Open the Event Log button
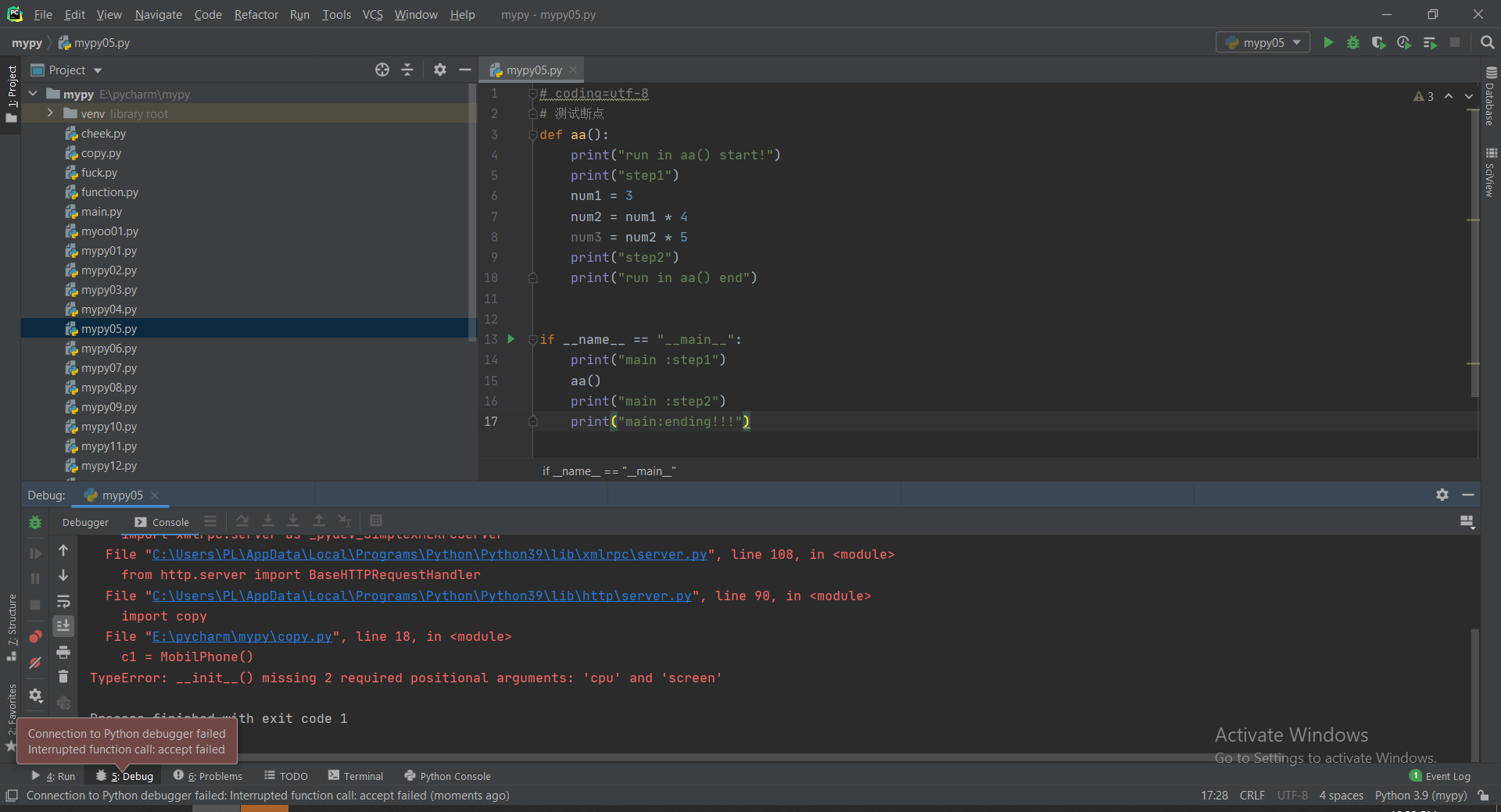Viewport: 1501px width, 812px height. 1440,776
